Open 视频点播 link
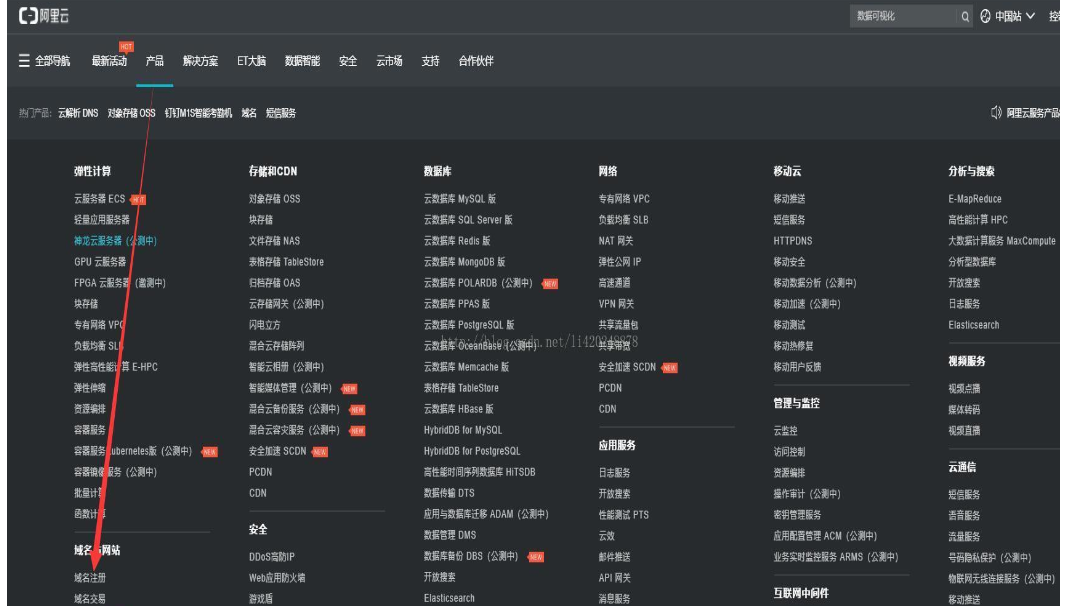1067x606 pixels. pyautogui.click(x=964, y=388)
